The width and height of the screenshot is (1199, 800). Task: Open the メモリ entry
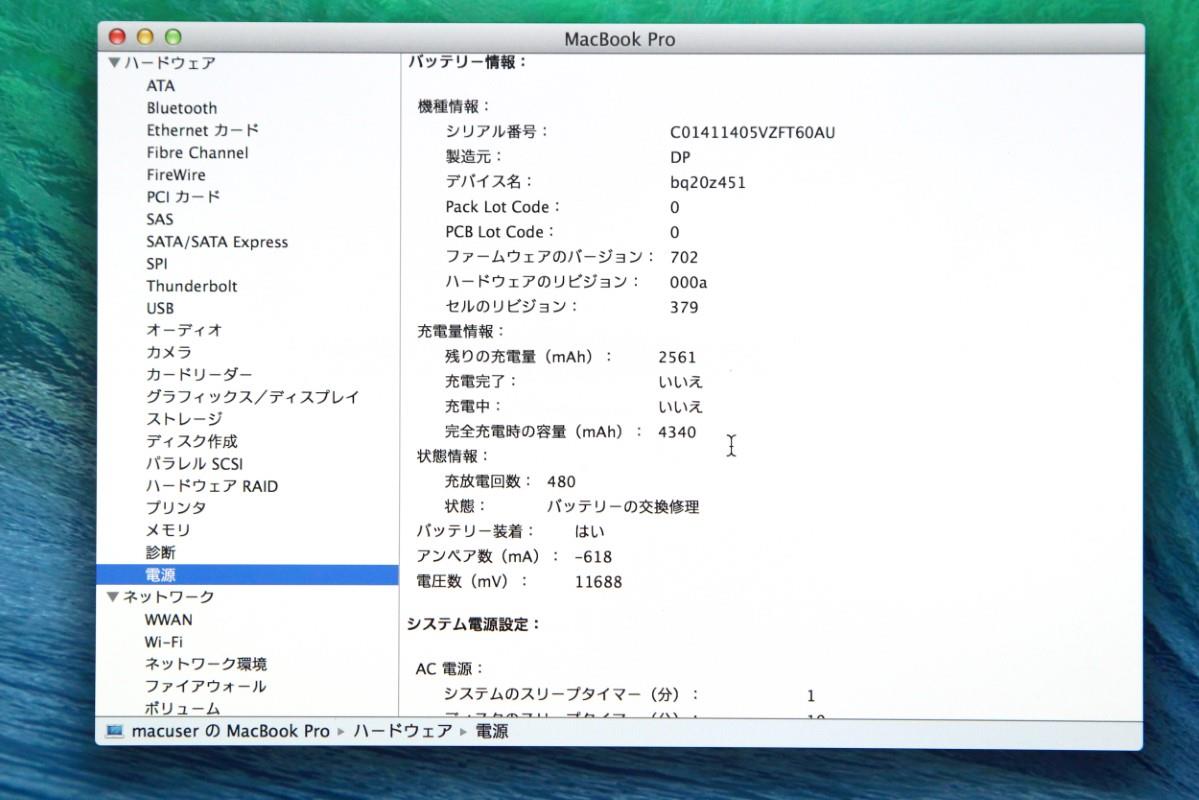pos(168,530)
